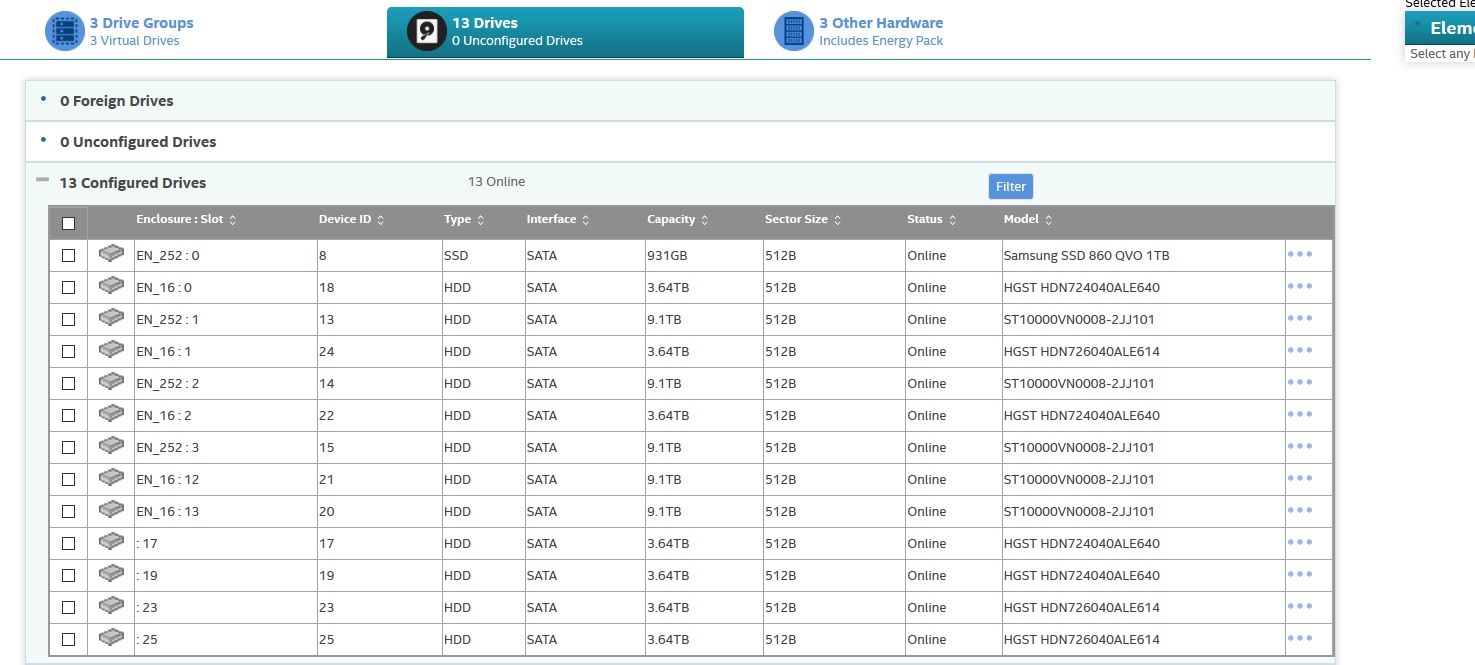This screenshot has height=665, width=1475.
Task: Click drive icon for EN_16 : 0
Action: point(111,286)
